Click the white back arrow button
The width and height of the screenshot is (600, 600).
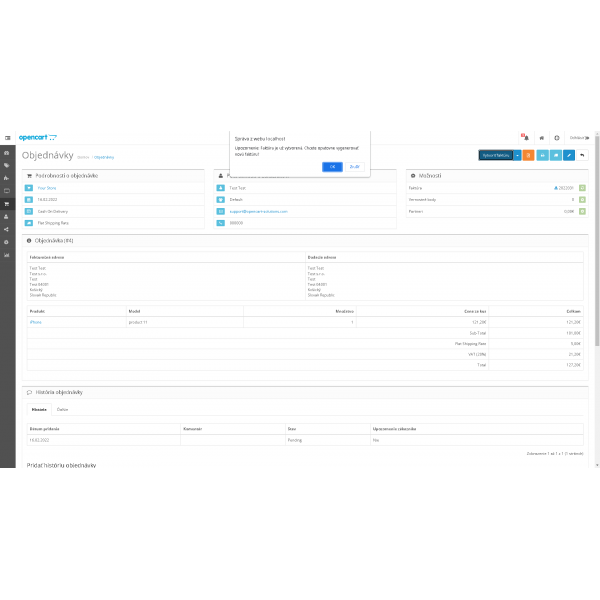click(582, 155)
